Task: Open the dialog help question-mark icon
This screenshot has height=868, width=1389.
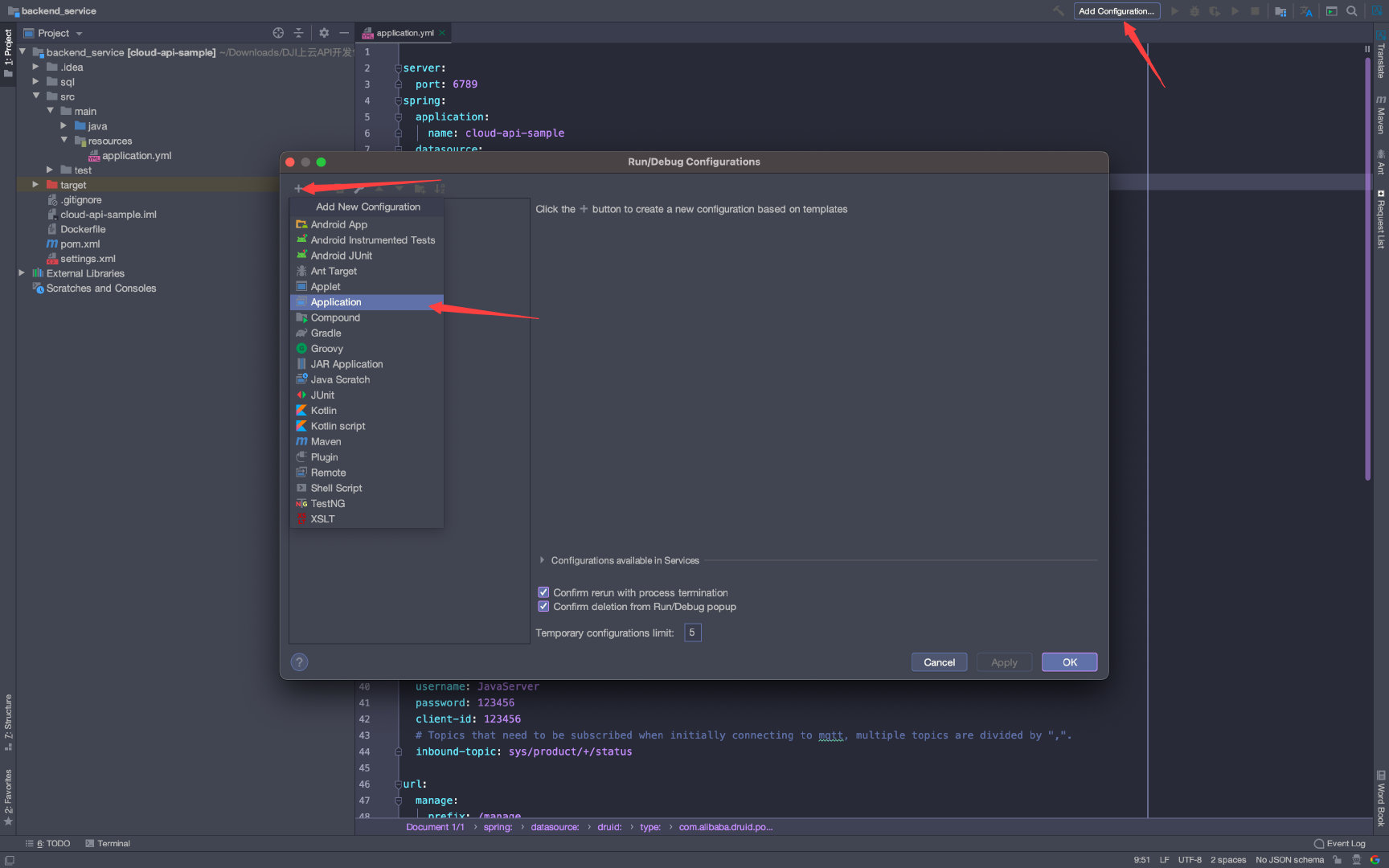Action: 299,662
